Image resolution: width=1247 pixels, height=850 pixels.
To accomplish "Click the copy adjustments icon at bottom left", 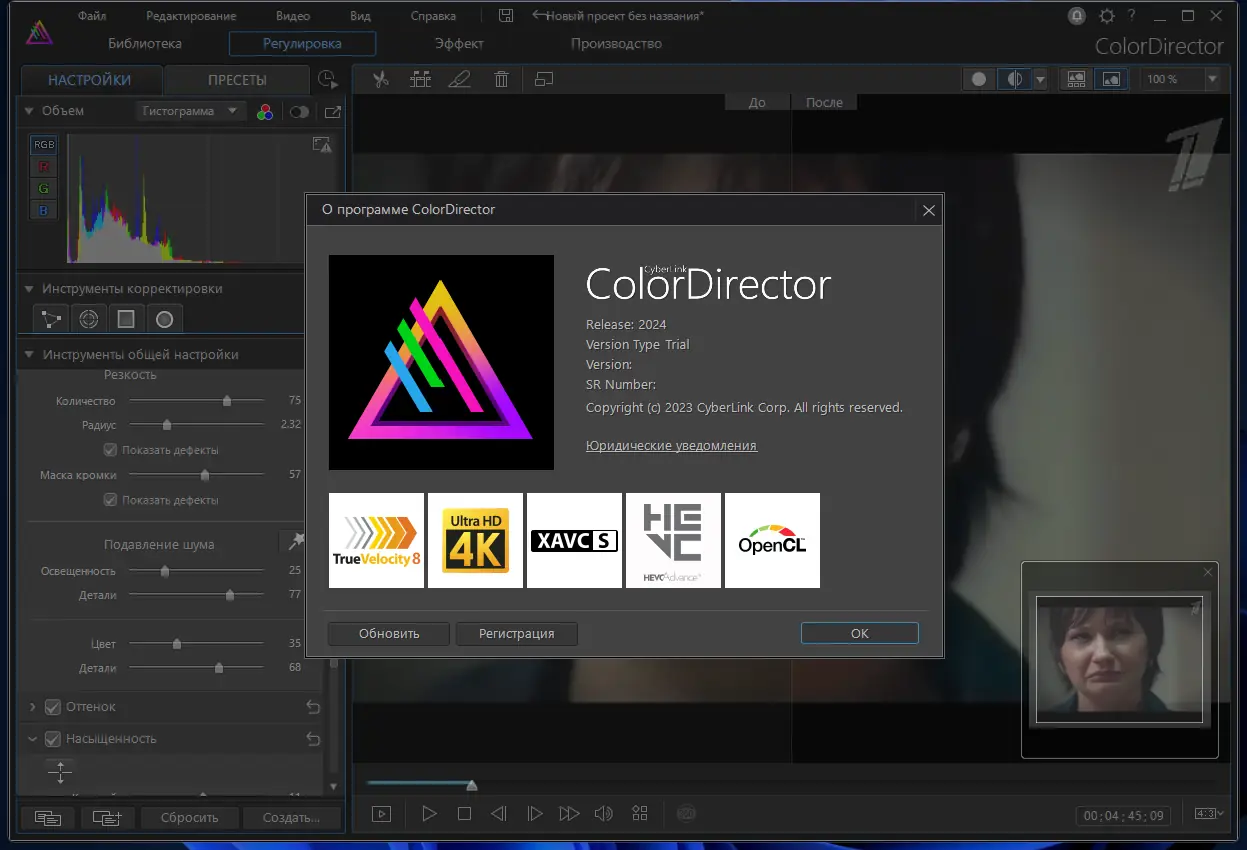I will 47,817.
